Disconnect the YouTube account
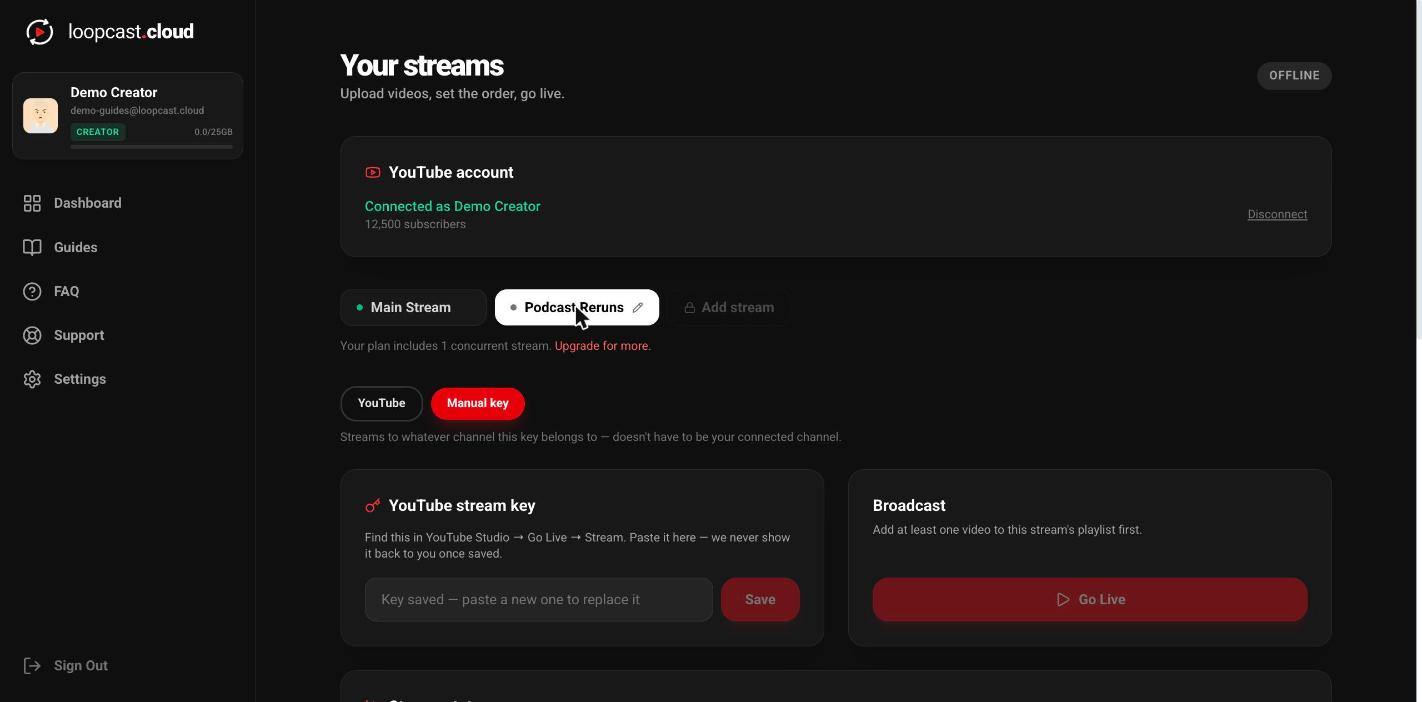The width and height of the screenshot is (1422, 702). point(1277,214)
